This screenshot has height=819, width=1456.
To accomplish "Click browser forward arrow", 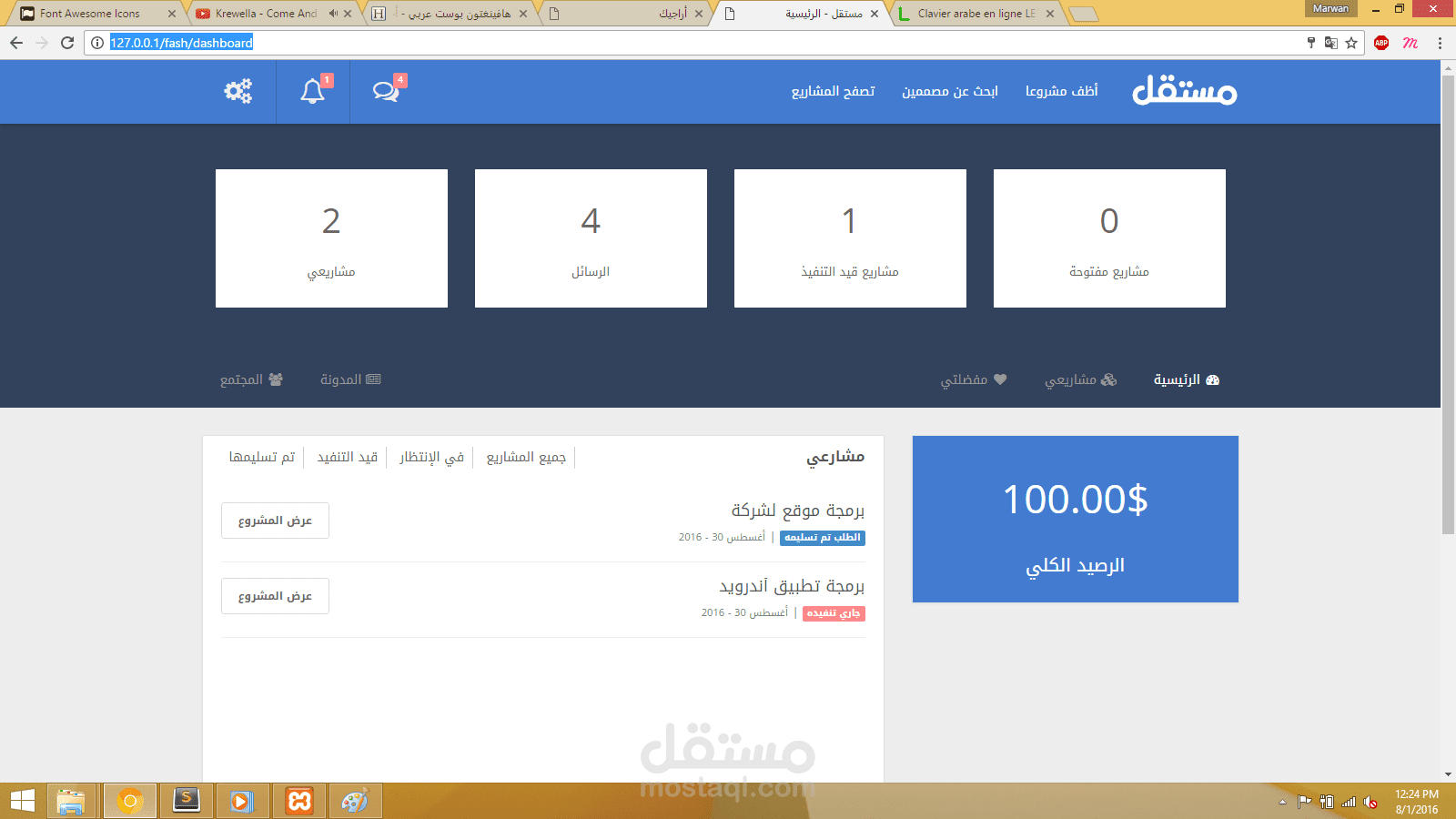I will point(42,43).
